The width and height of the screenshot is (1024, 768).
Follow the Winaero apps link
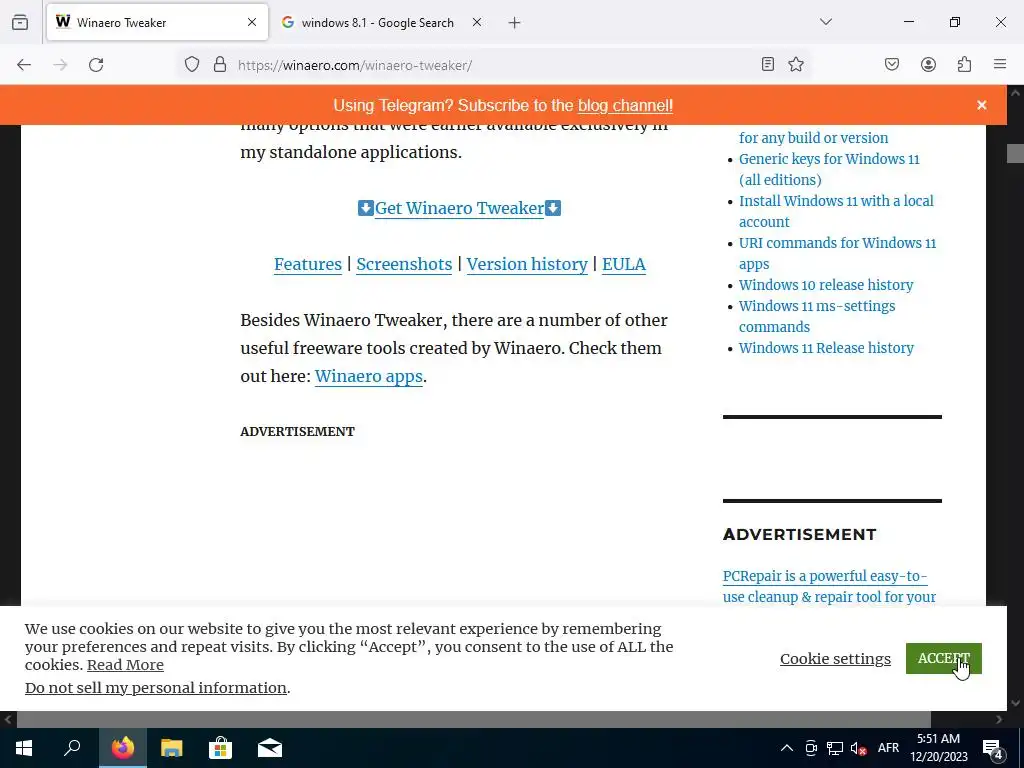(369, 377)
